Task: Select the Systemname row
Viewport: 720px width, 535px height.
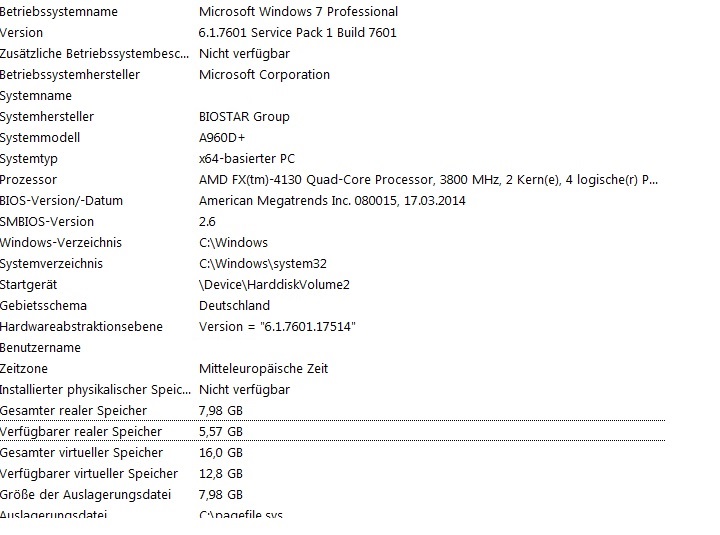Action: 36,96
